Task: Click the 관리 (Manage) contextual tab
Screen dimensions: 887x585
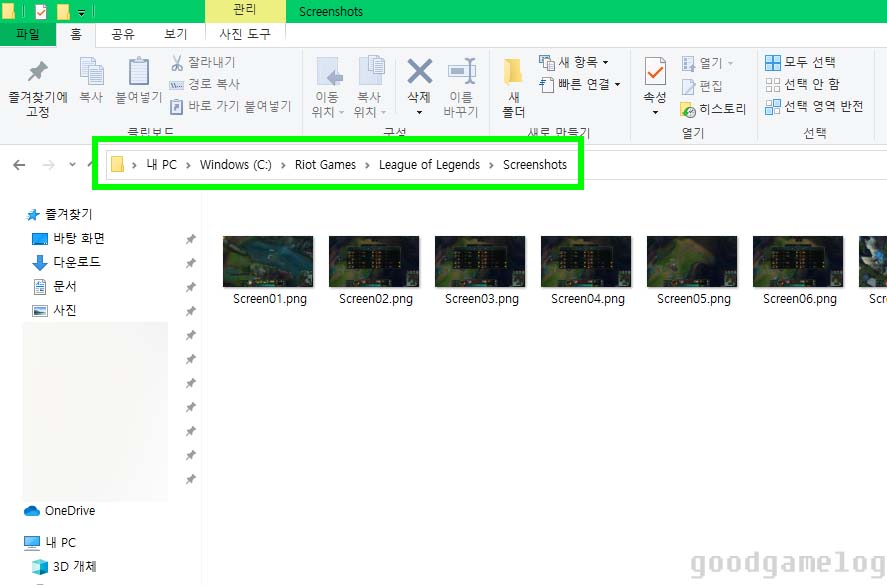Action: [x=245, y=11]
